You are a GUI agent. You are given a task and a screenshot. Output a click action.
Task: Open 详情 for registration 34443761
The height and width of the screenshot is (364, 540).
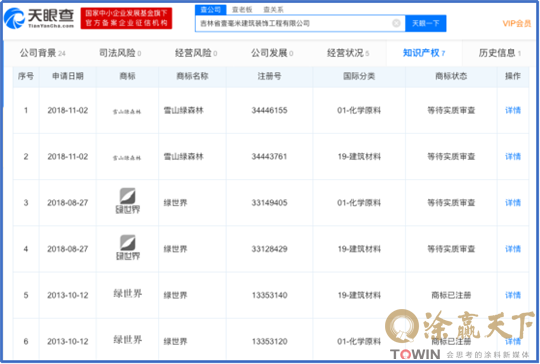(x=513, y=157)
